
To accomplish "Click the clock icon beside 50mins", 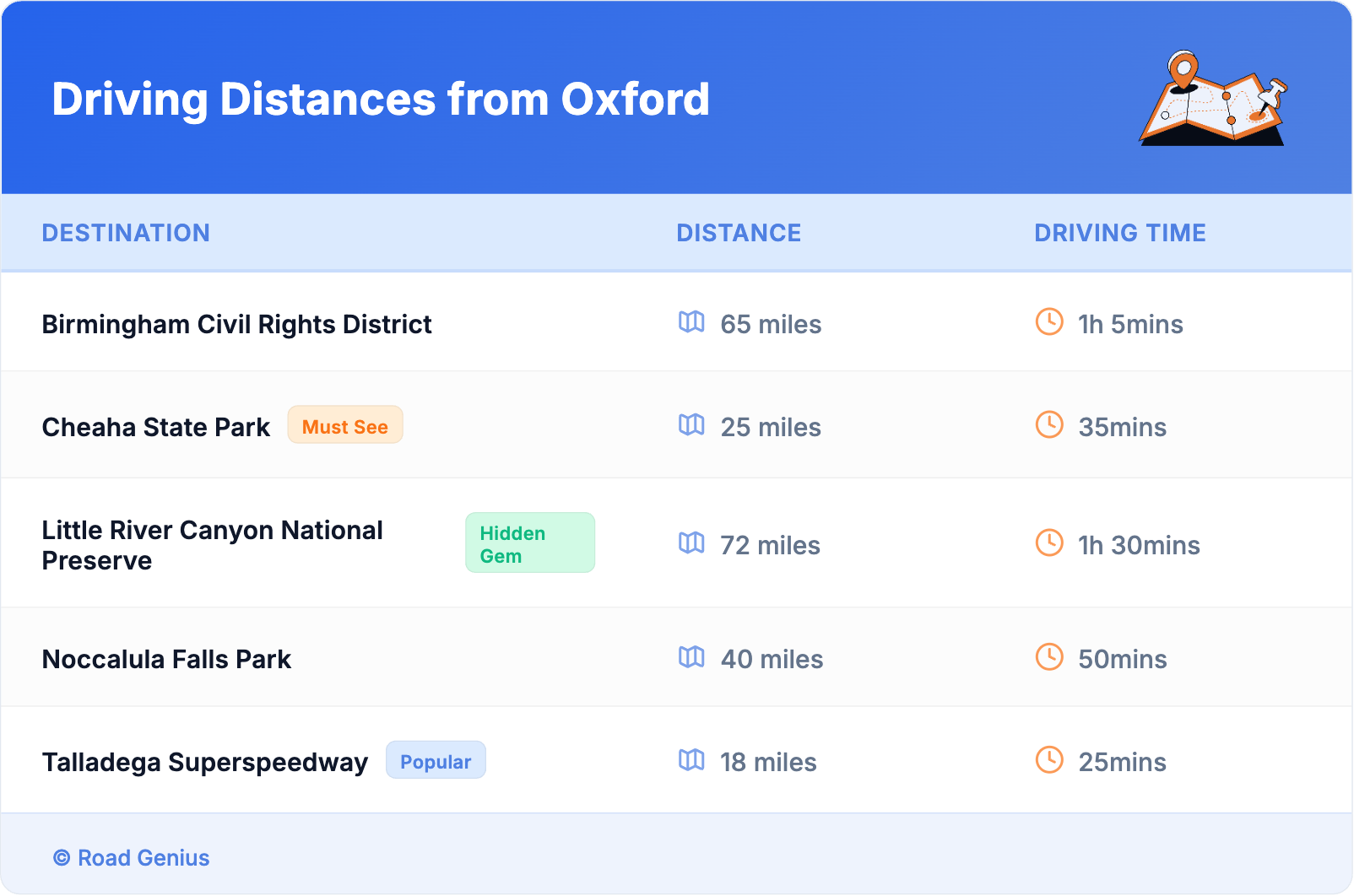I will point(1049,657).
